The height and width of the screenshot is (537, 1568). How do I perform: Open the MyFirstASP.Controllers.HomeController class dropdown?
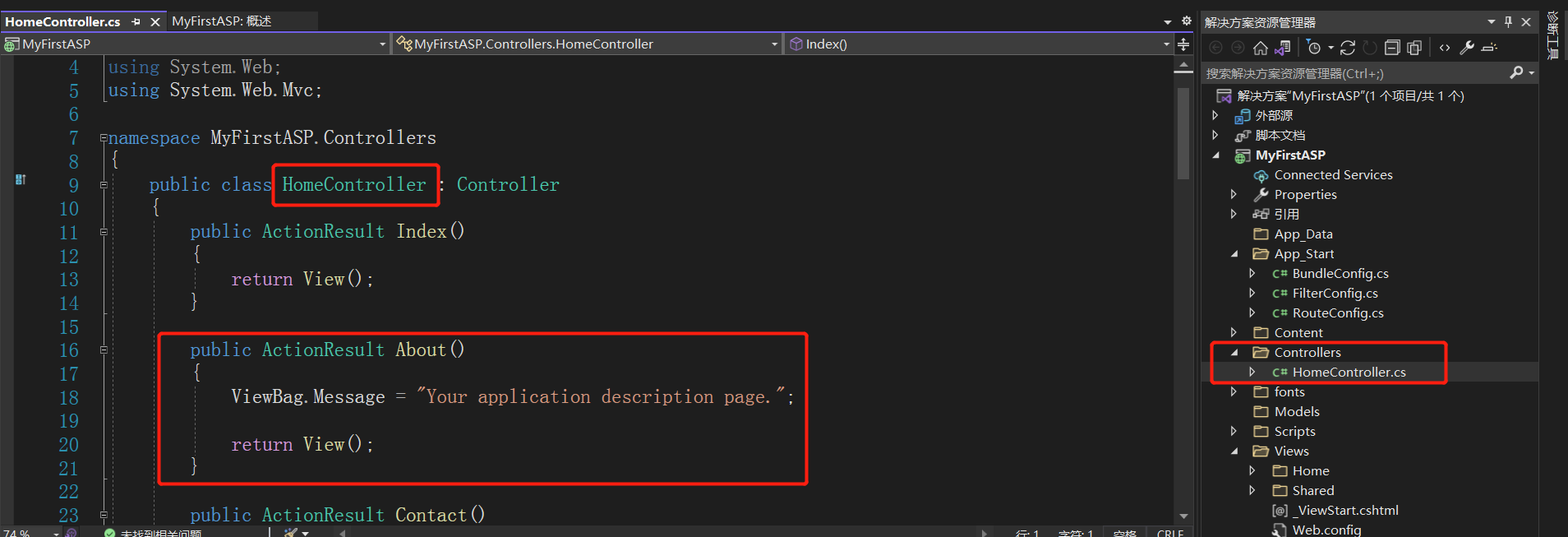774,44
